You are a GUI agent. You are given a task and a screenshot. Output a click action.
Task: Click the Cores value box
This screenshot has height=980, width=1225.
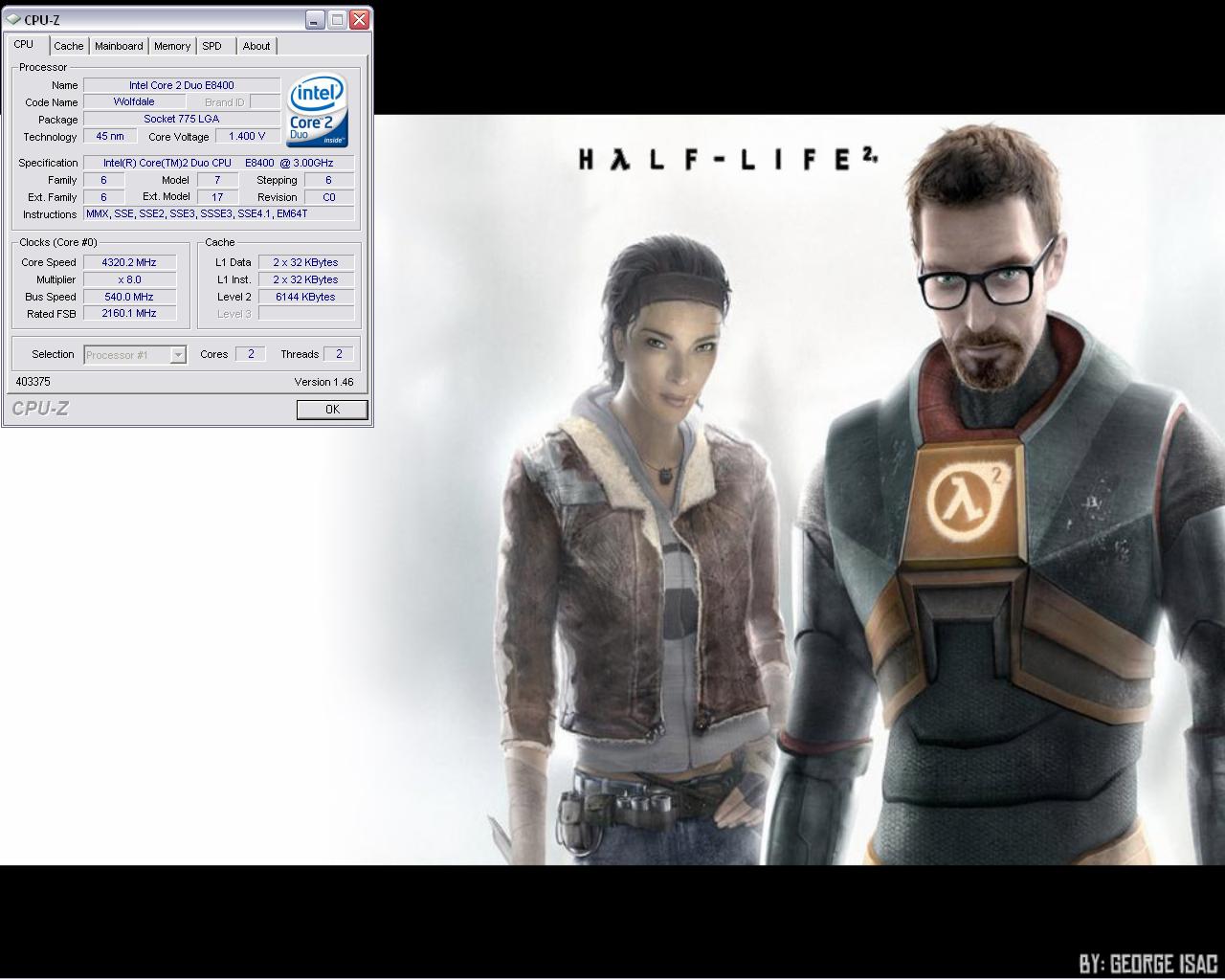[251, 354]
